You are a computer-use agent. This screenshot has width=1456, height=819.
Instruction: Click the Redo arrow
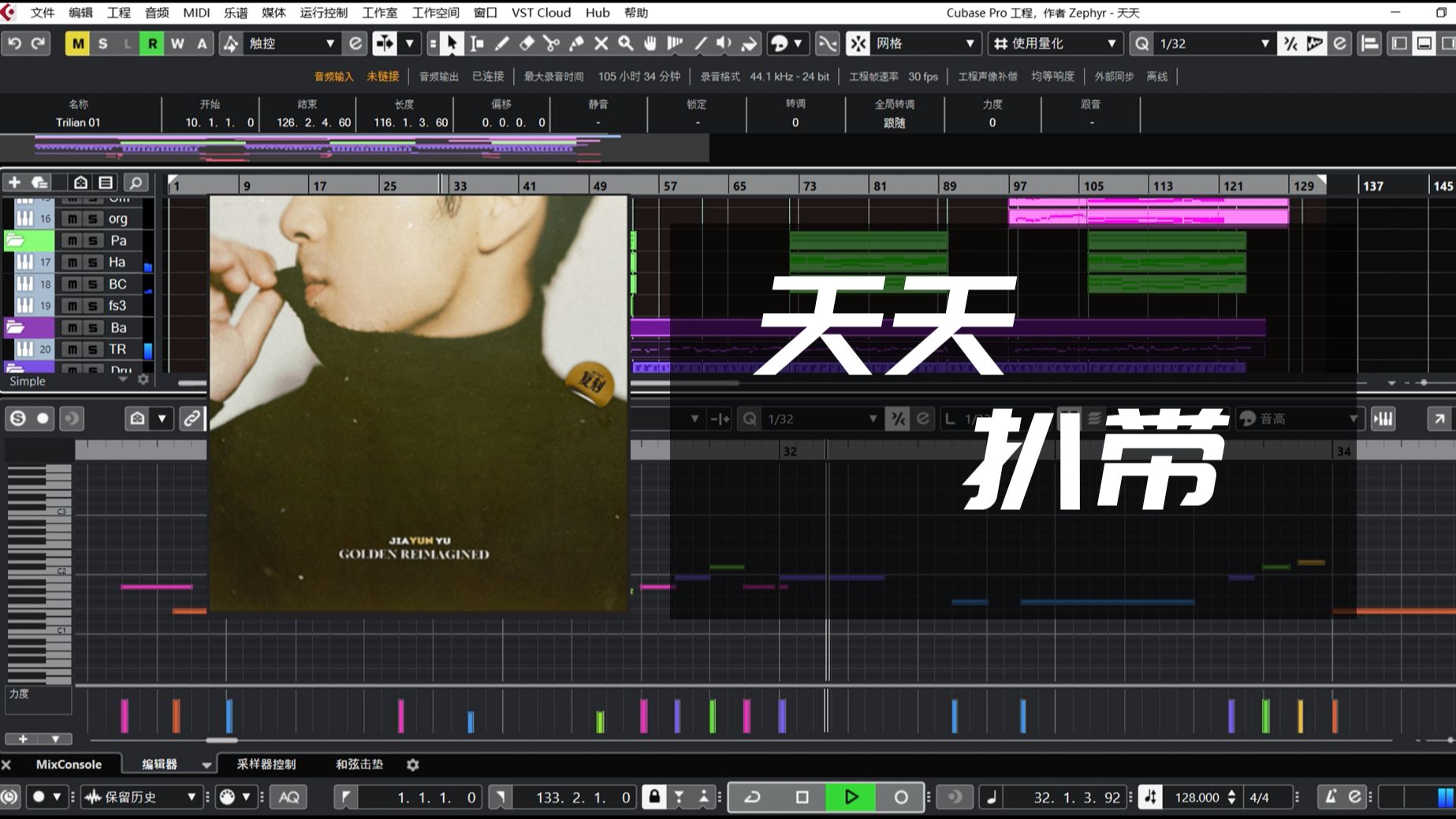38,43
